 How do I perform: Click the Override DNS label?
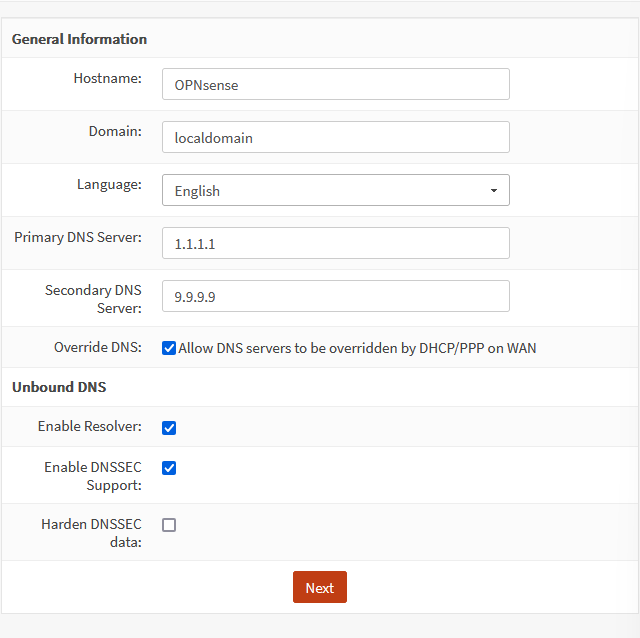pyautogui.click(x=97, y=348)
